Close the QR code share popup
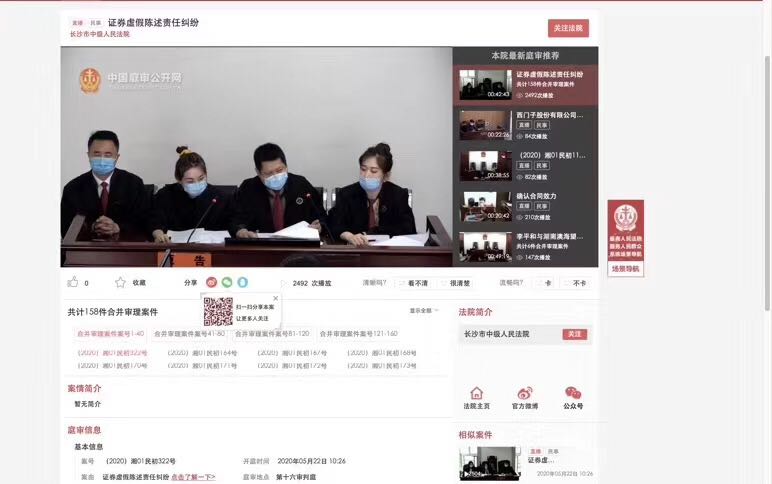Screen dimensions: 772x484 pyautogui.click(x=276, y=298)
